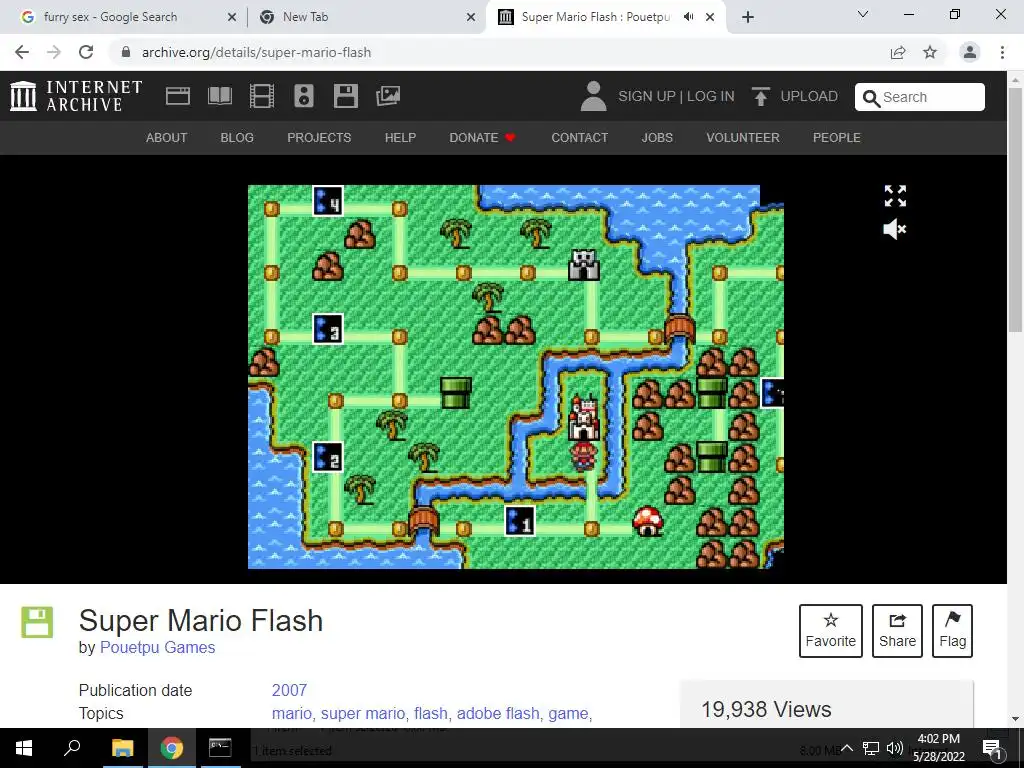Screen dimensions: 1024x768
Task: Open the Chrome three-dot menu
Action: (1002, 52)
